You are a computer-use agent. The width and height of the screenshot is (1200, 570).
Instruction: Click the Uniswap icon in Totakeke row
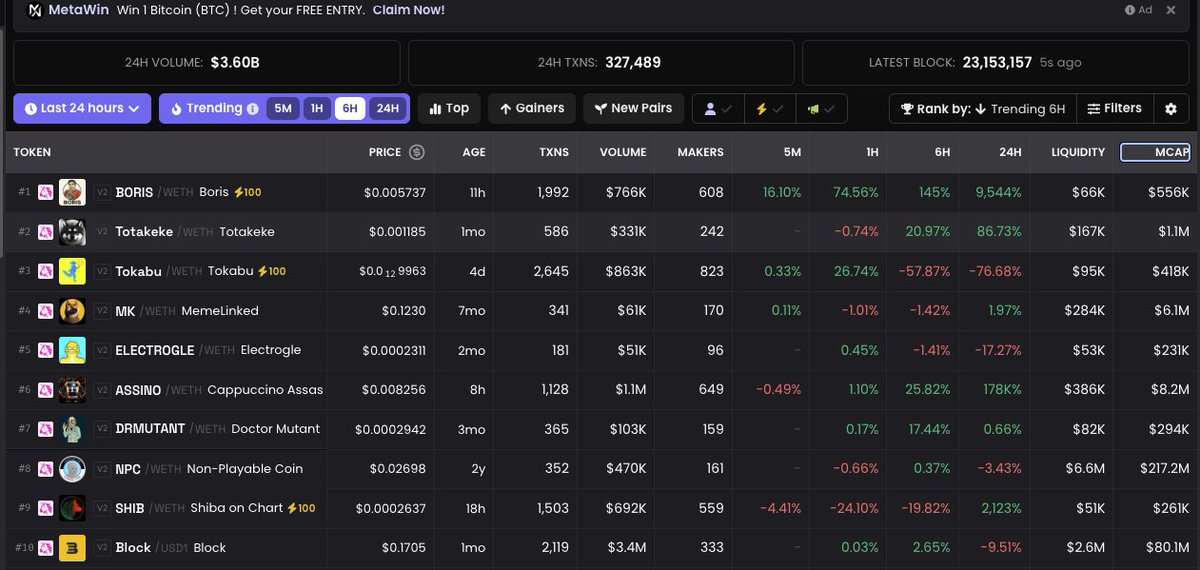(x=45, y=232)
